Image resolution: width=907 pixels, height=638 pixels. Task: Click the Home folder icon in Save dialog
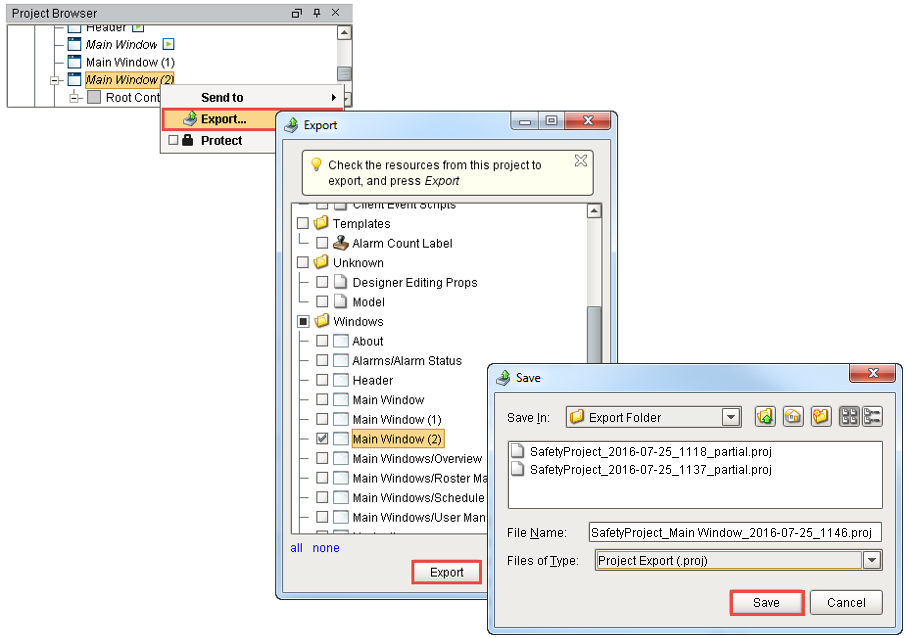[793, 417]
